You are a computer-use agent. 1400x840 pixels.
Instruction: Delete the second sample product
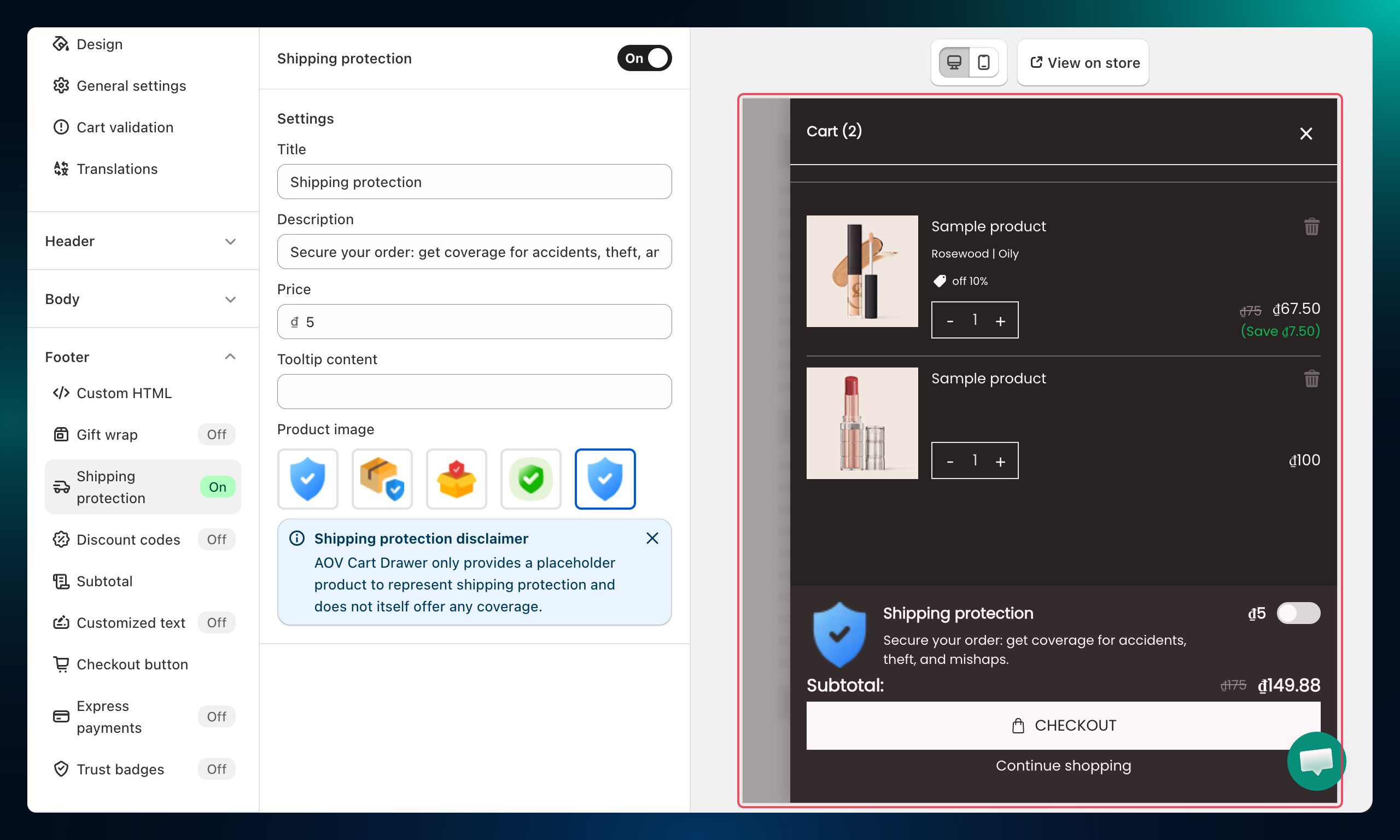click(1312, 378)
